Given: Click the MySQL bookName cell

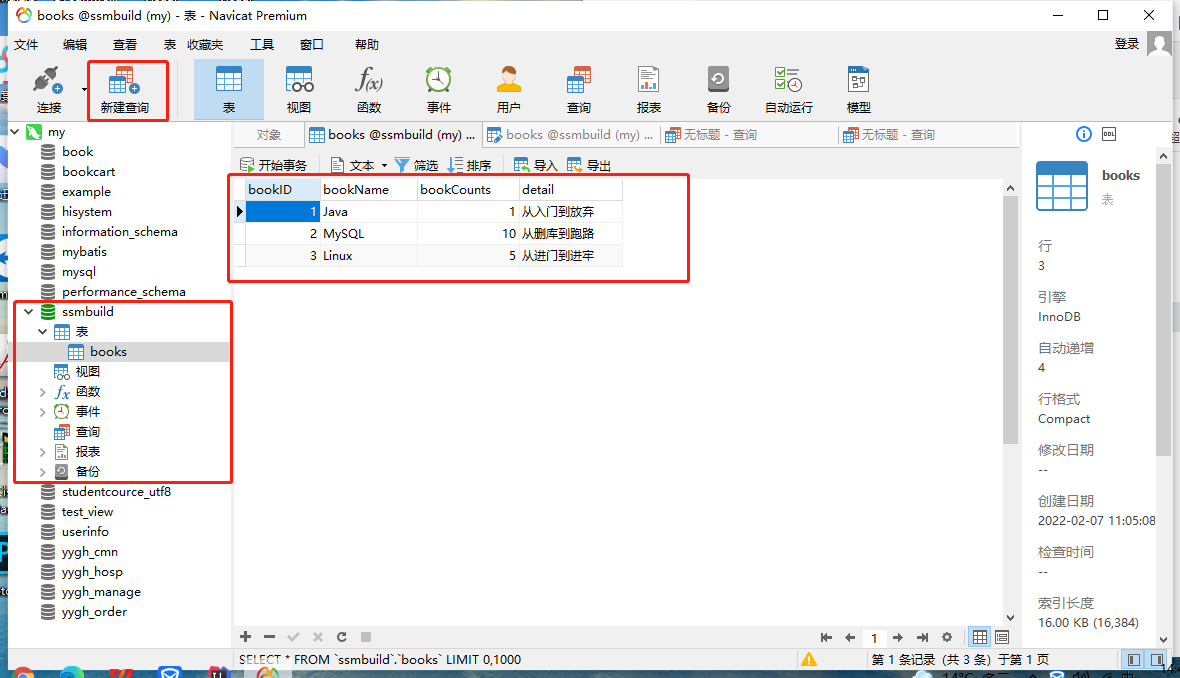Looking at the screenshot, I should pos(369,233).
